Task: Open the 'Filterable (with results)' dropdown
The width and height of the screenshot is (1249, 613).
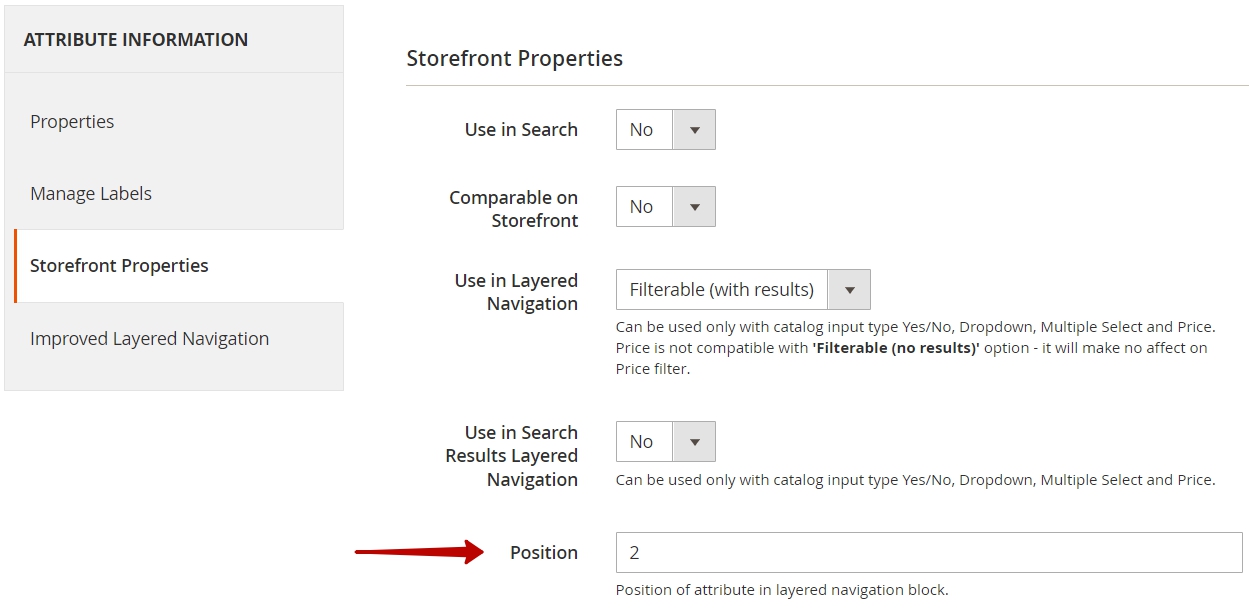Action: tap(743, 290)
